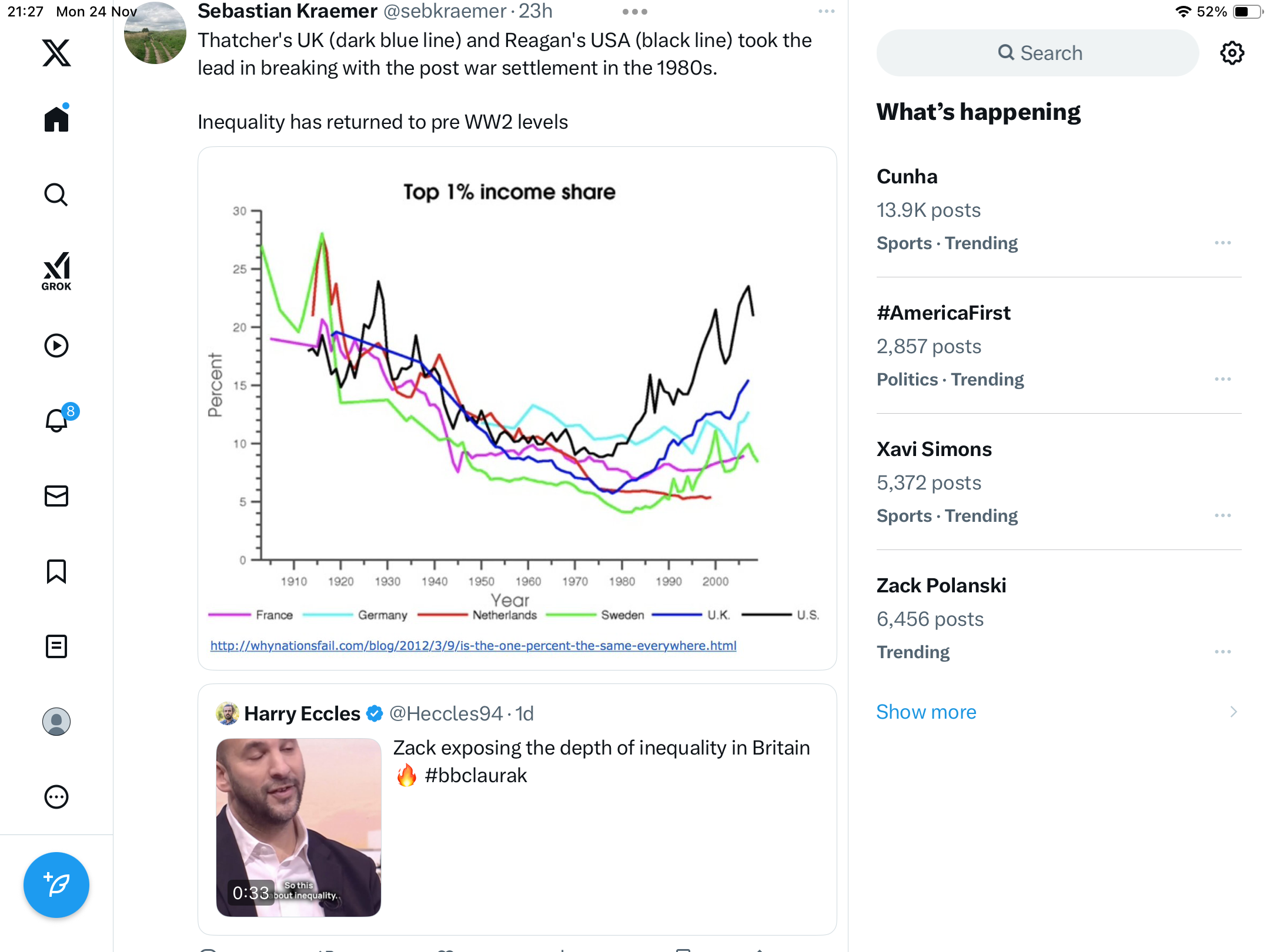Open the Lists icon in sidebar
This screenshot has height=952, width=1270.
pos(56,646)
